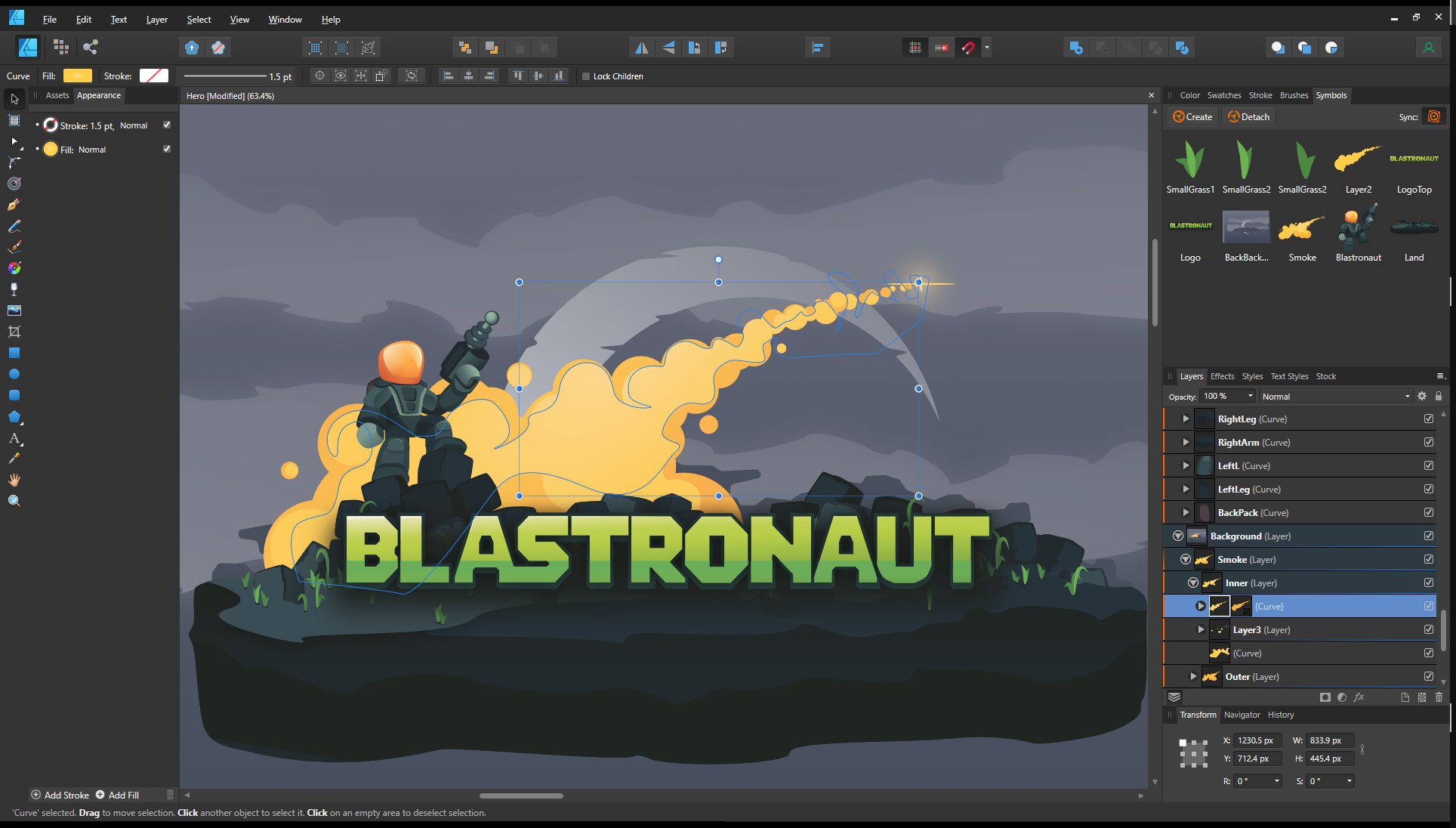The width and height of the screenshot is (1456, 828).
Task: Click the X position input field
Action: click(x=1257, y=740)
